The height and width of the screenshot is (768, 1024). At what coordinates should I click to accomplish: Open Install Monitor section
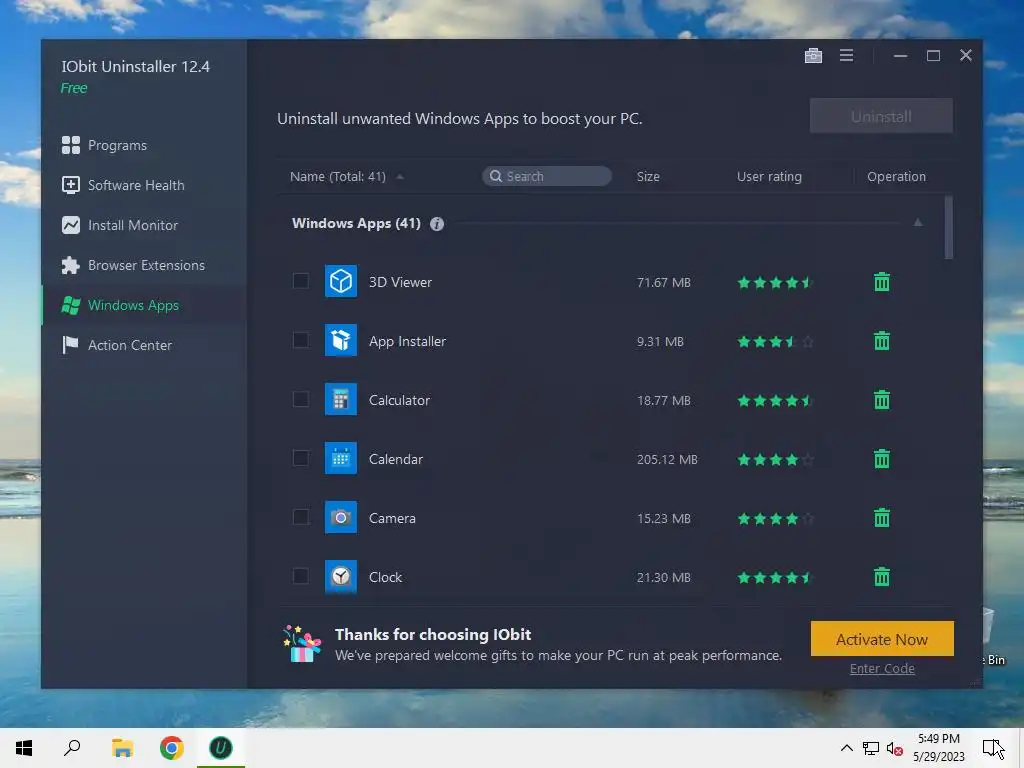144,225
